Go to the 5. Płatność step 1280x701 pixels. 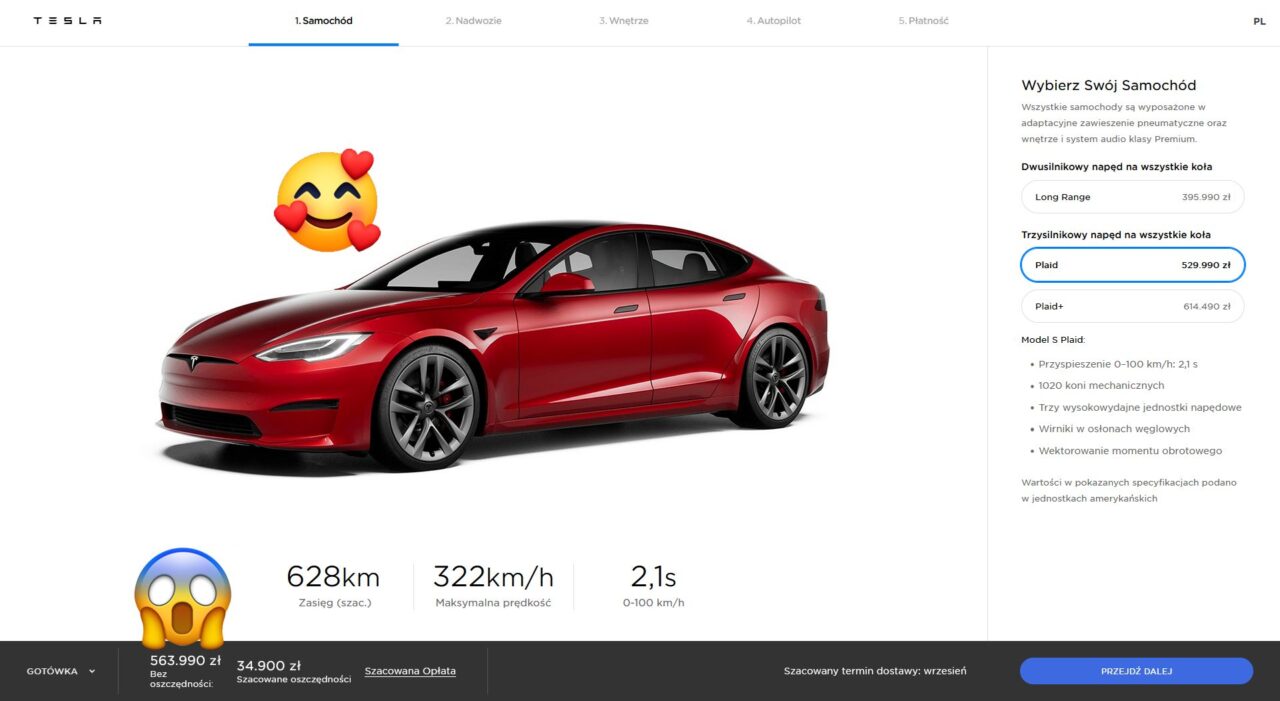pos(923,21)
